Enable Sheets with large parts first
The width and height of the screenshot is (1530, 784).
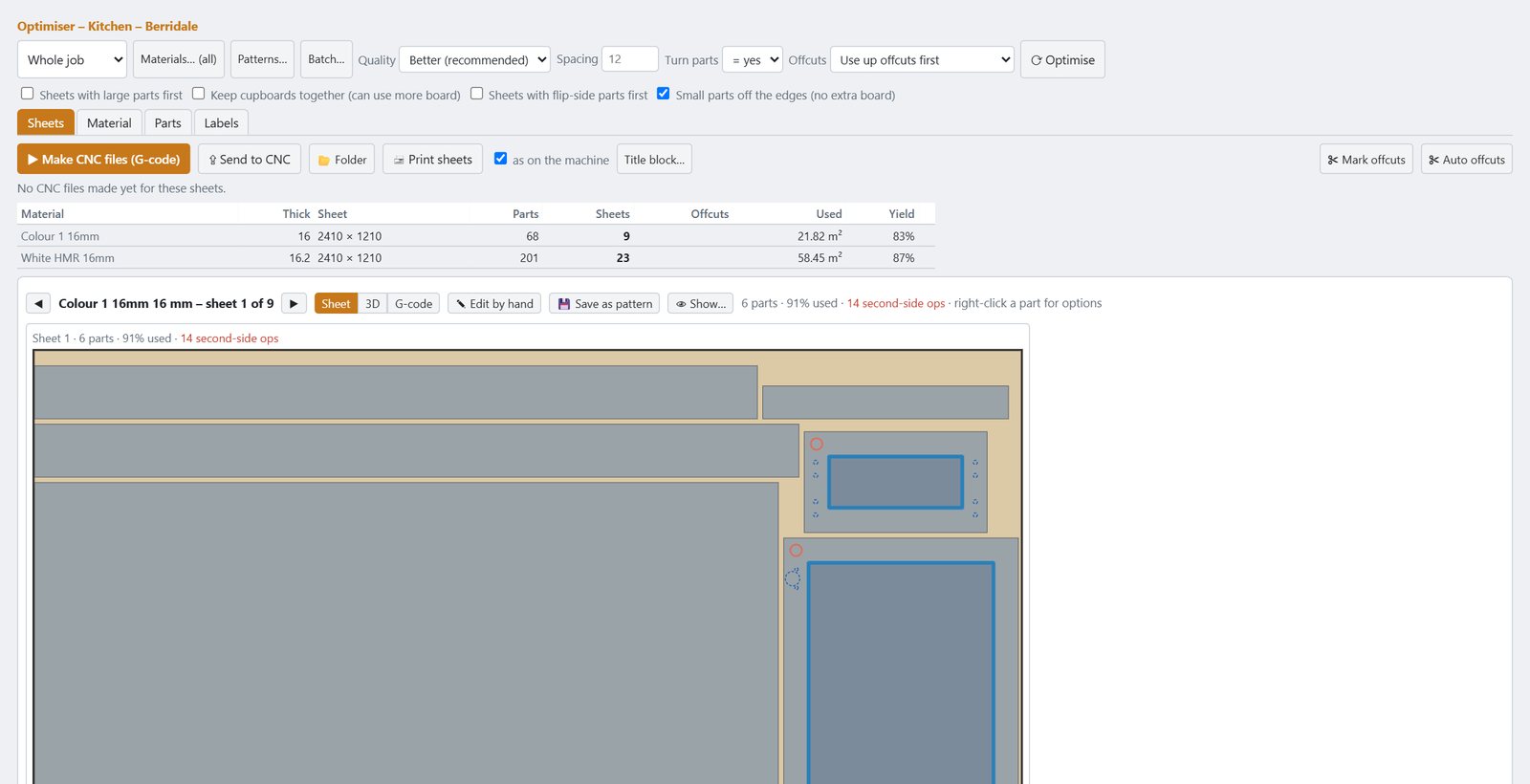click(x=28, y=94)
